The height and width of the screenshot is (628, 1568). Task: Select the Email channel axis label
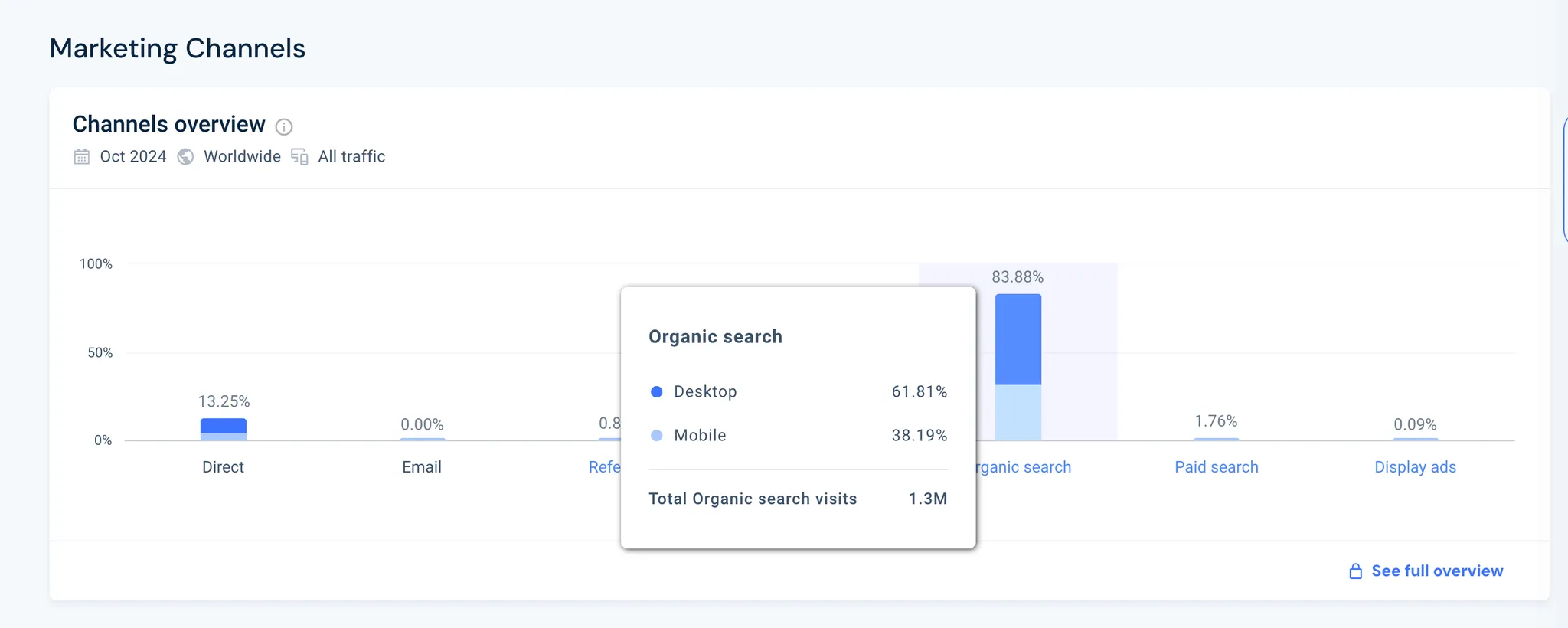pos(422,467)
